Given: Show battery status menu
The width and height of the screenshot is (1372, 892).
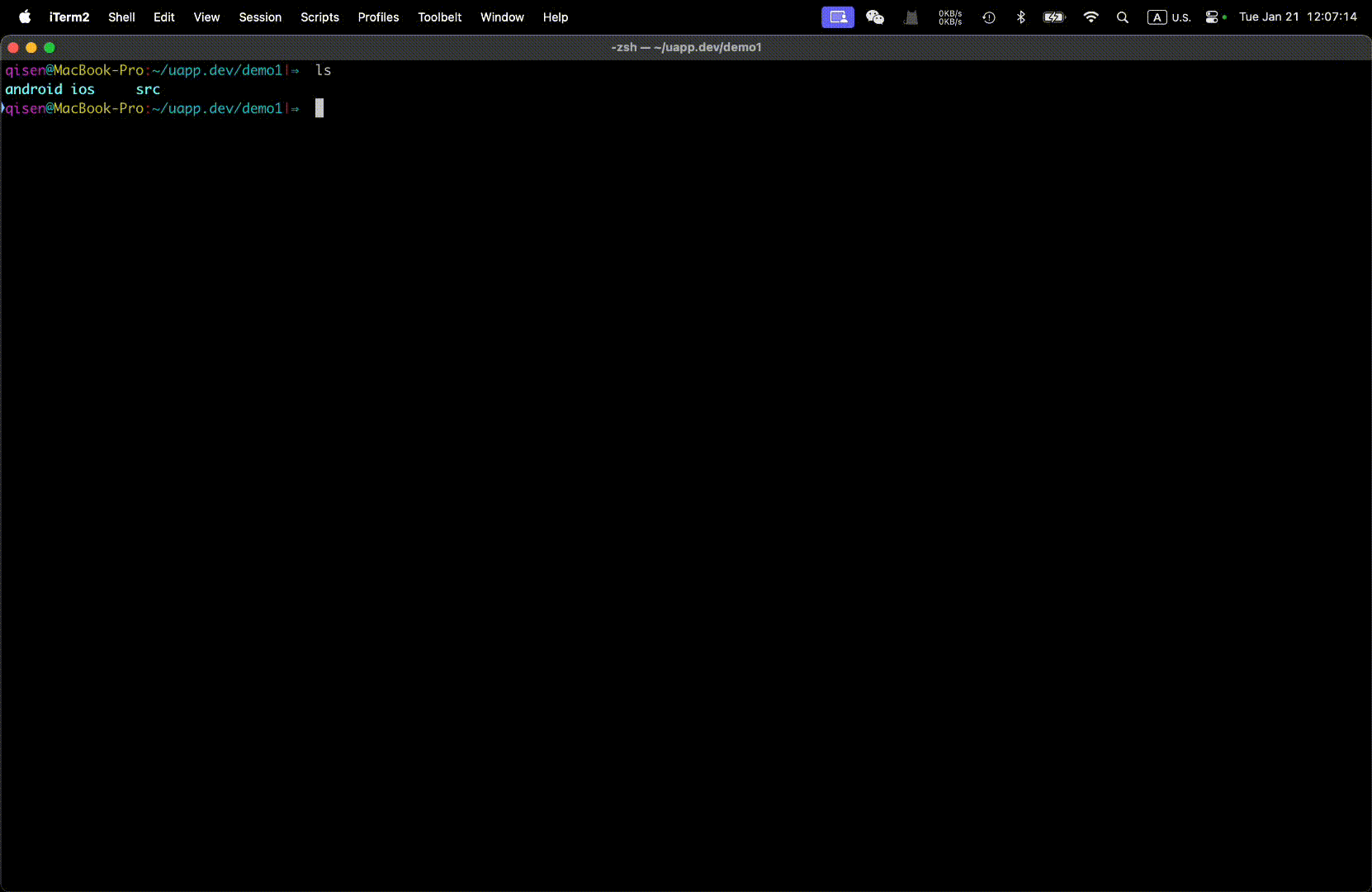Looking at the screenshot, I should pyautogui.click(x=1054, y=17).
